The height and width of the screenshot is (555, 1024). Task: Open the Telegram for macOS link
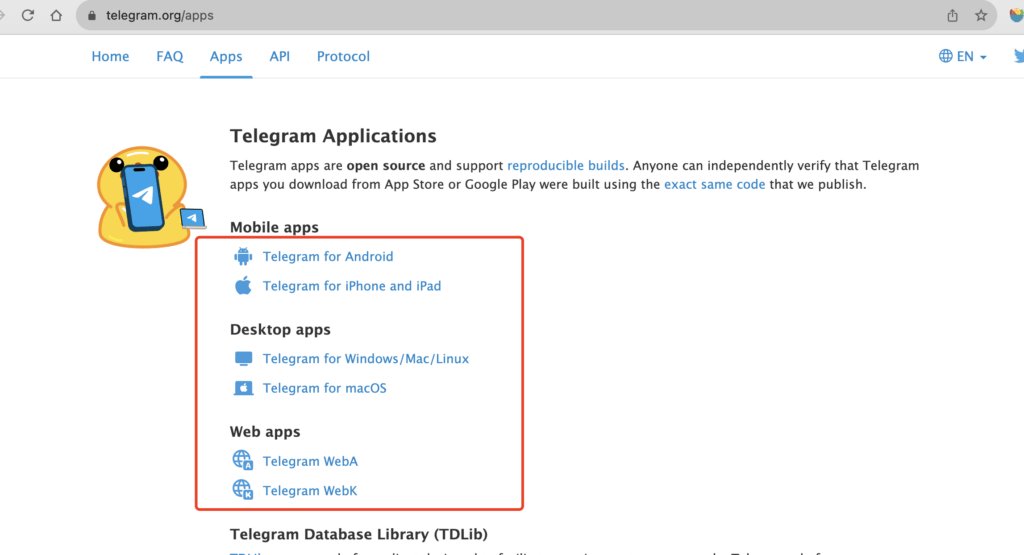point(325,388)
